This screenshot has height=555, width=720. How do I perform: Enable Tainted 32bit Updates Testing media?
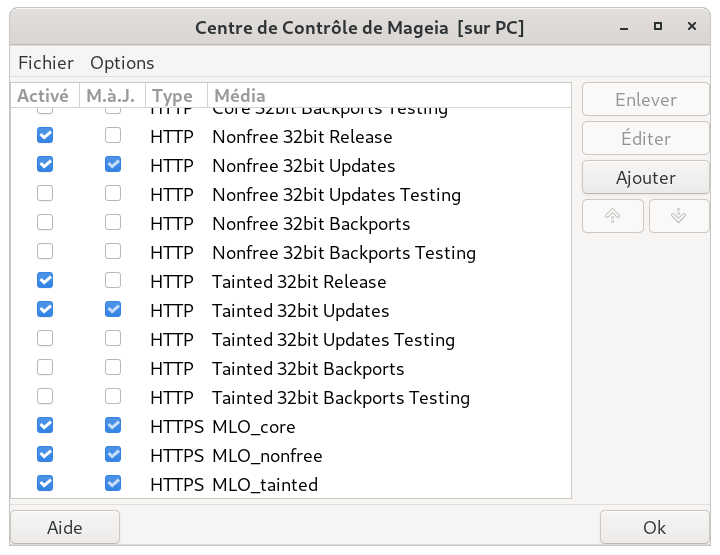coord(45,338)
